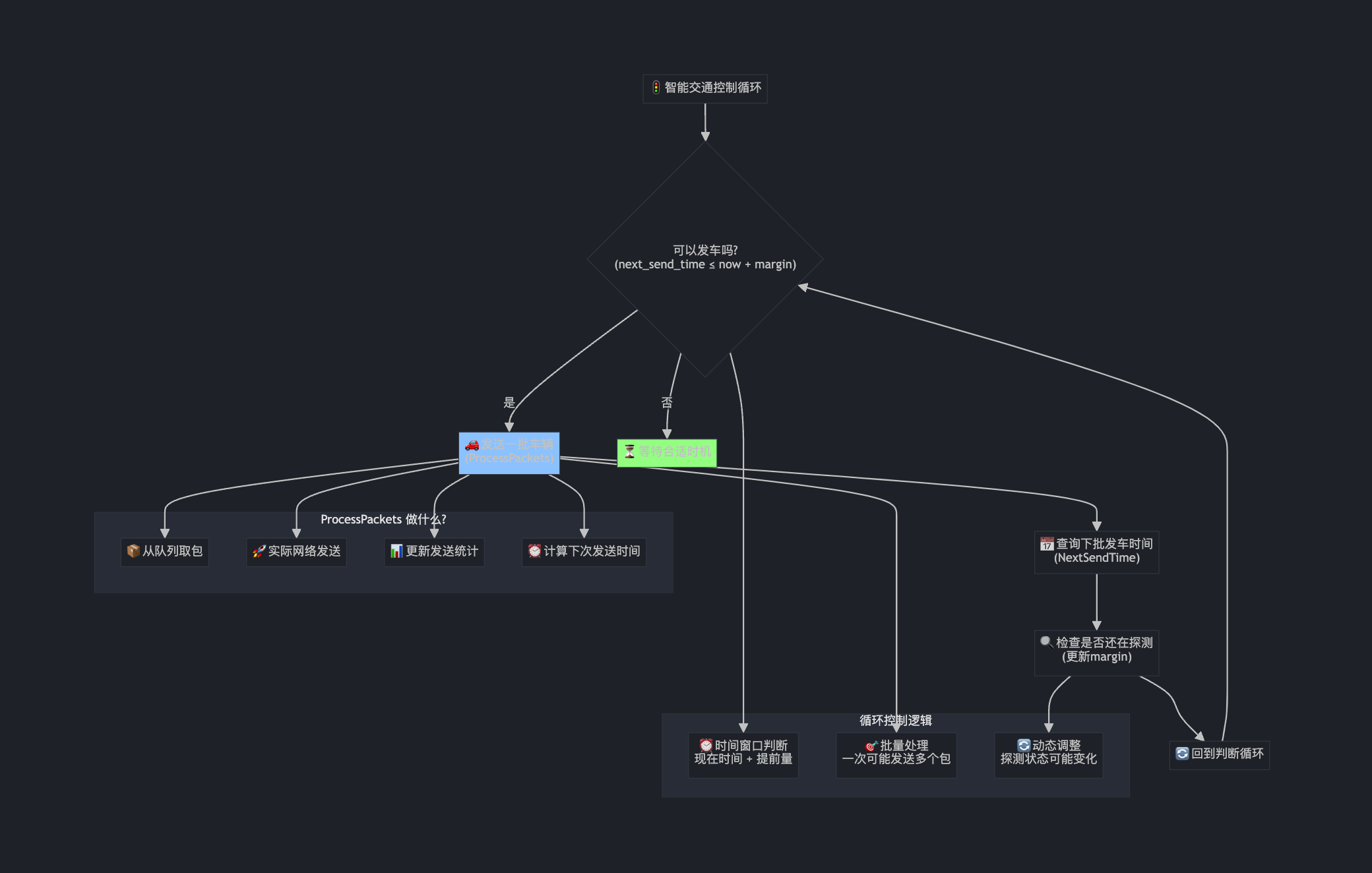Click the traffic light icon in top node
Image resolution: width=1372 pixels, height=873 pixels.
pyautogui.click(x=656, y=88)
